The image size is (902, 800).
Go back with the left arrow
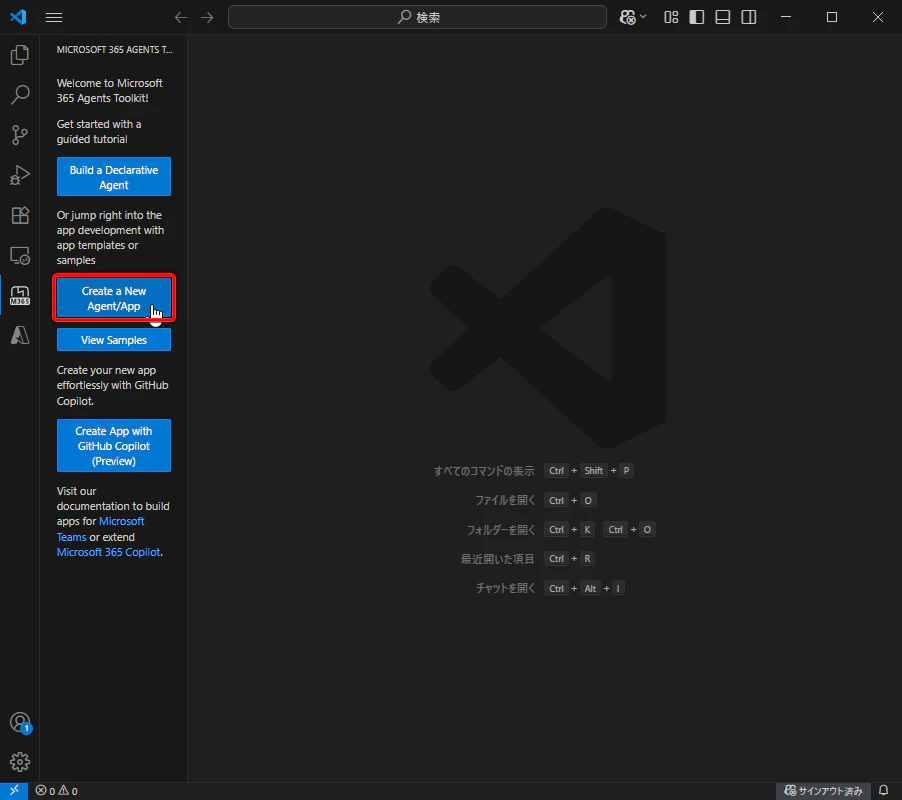[181, 17]
